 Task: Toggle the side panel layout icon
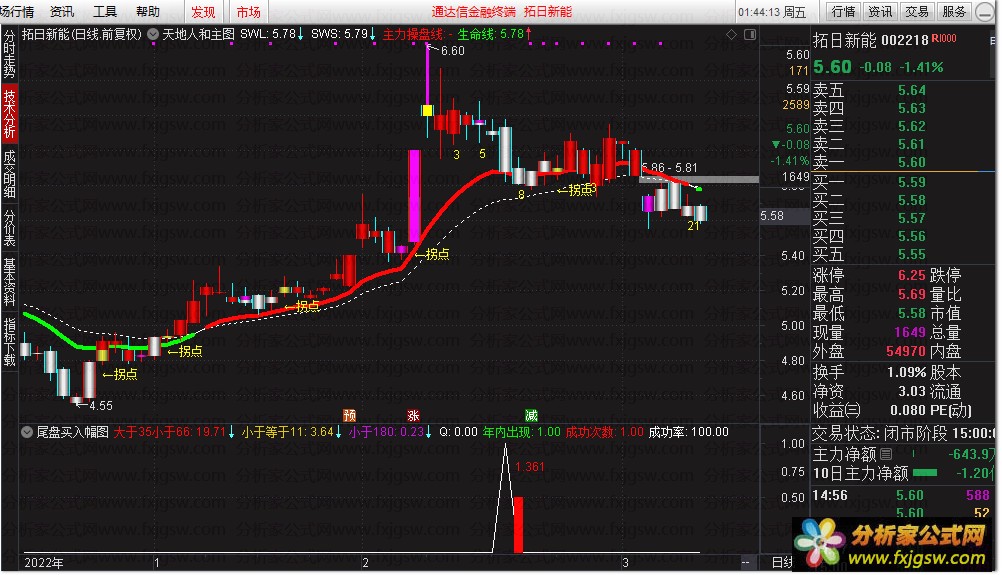750,34
